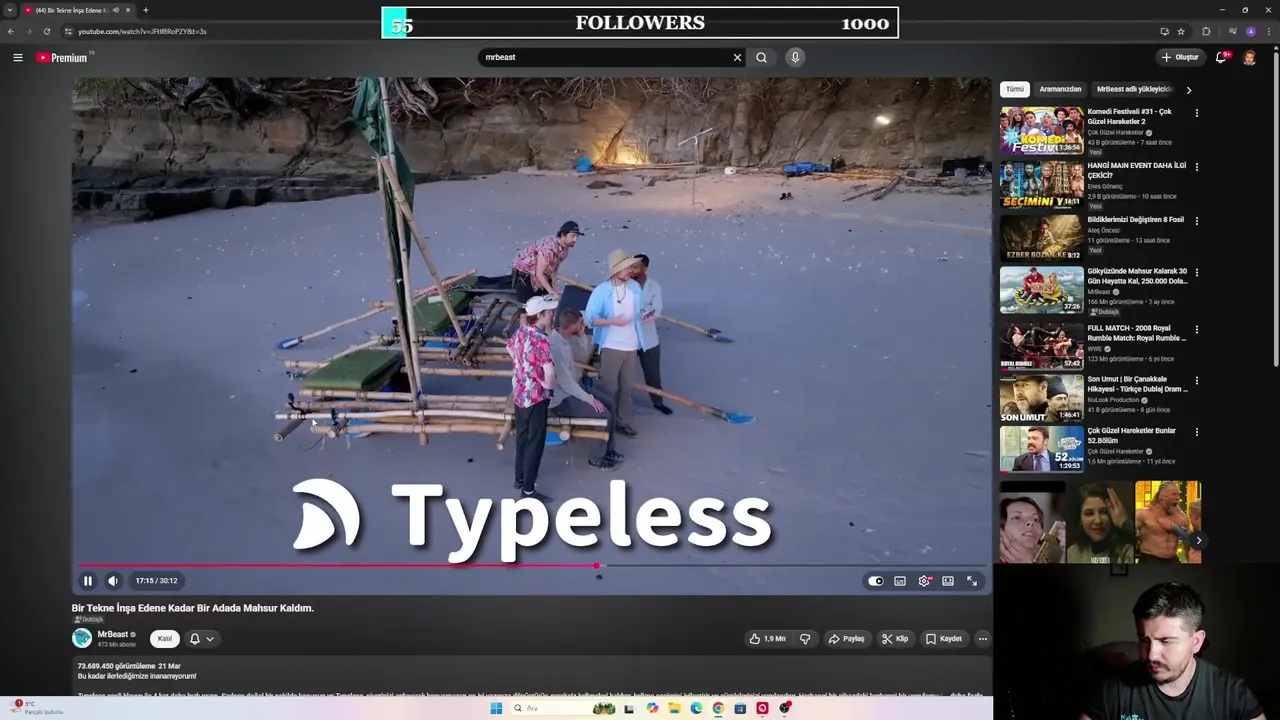Open the Oluştur create button
The height and width of the screenshot is (720, 1280).
(x=1180, y=57)
